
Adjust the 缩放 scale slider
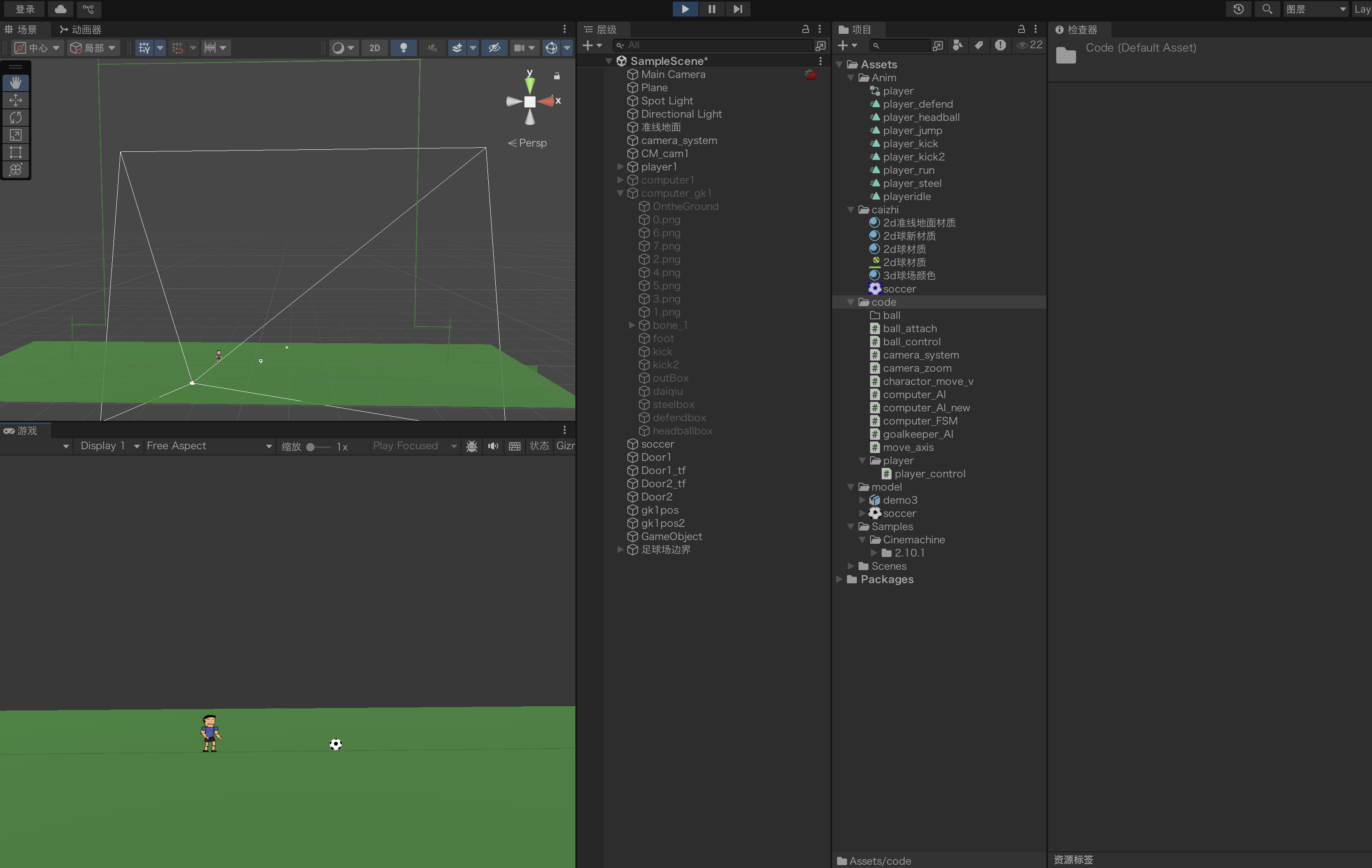tap(311, 447)
